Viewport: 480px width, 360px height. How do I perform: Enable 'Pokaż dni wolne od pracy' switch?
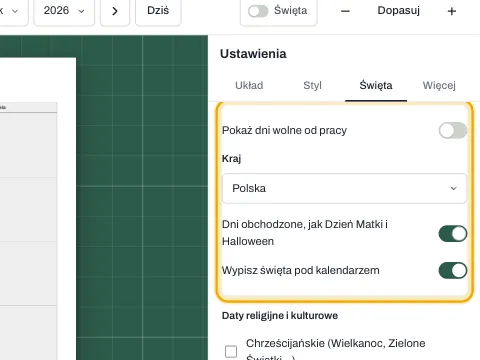click(453, 130)
